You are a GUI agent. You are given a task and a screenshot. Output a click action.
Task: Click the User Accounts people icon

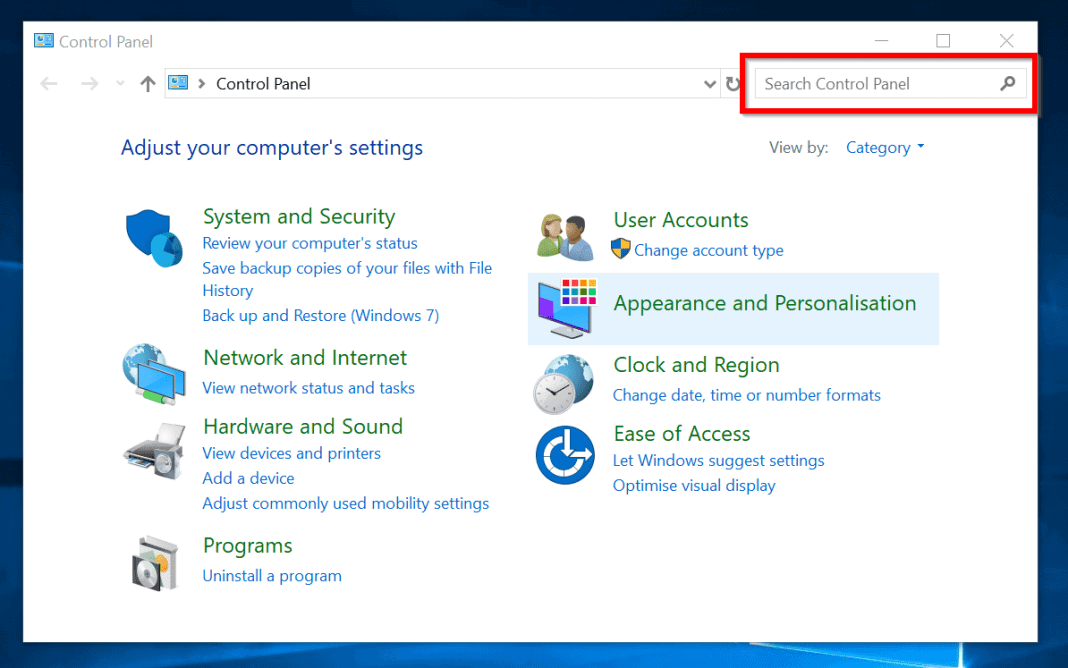(564, 234)
